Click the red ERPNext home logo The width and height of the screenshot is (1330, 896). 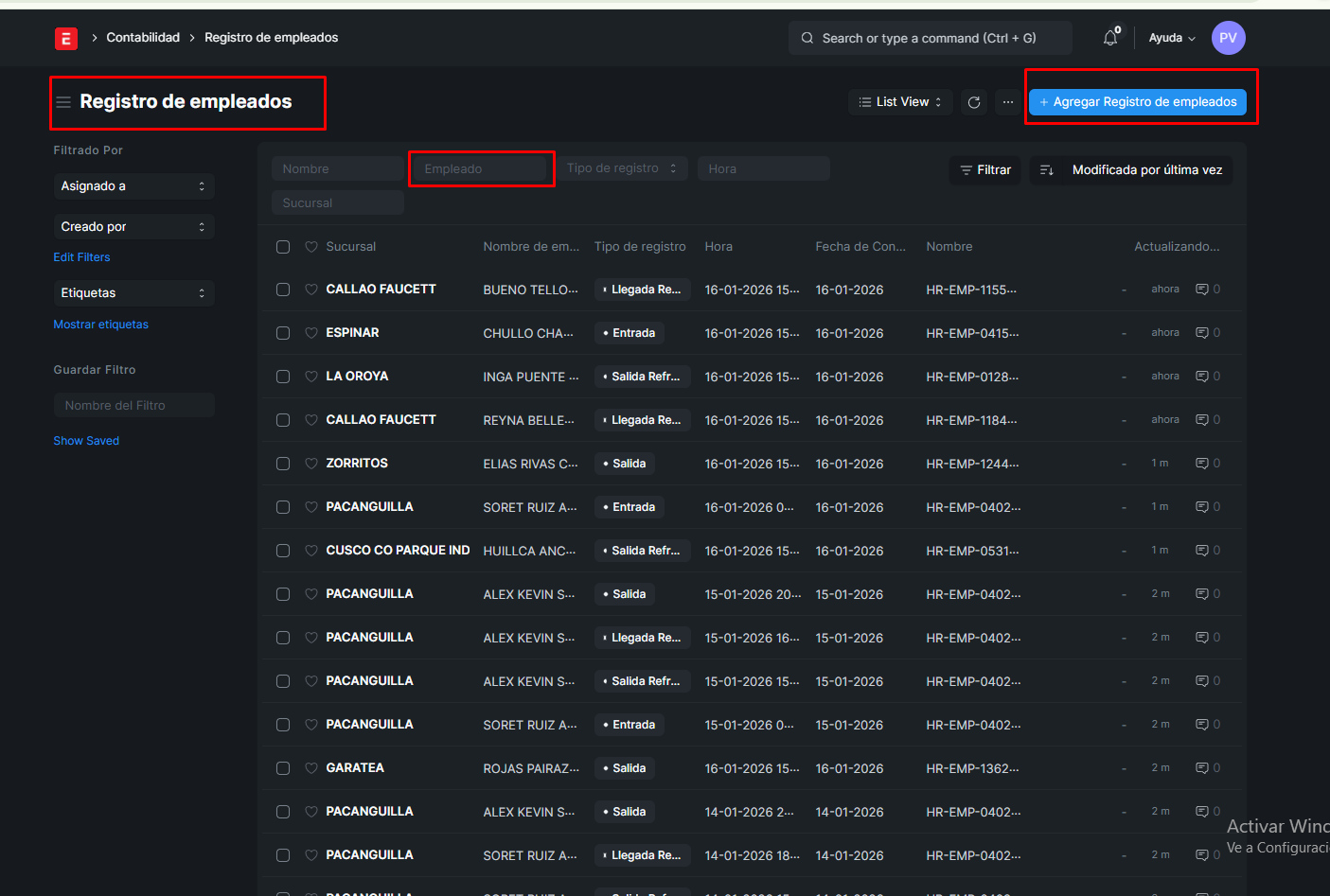pyautogui.click(x=65, y=38)
